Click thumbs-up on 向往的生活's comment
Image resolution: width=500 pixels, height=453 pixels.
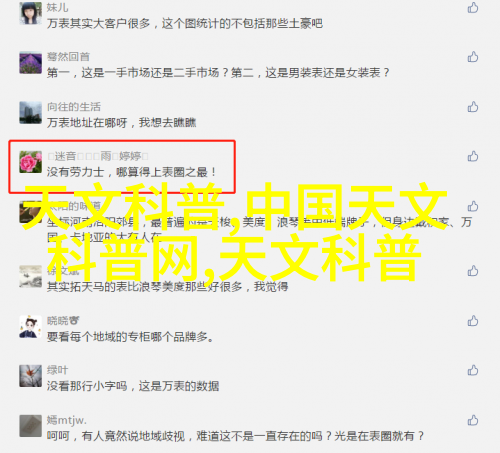(x=473, y=107)
